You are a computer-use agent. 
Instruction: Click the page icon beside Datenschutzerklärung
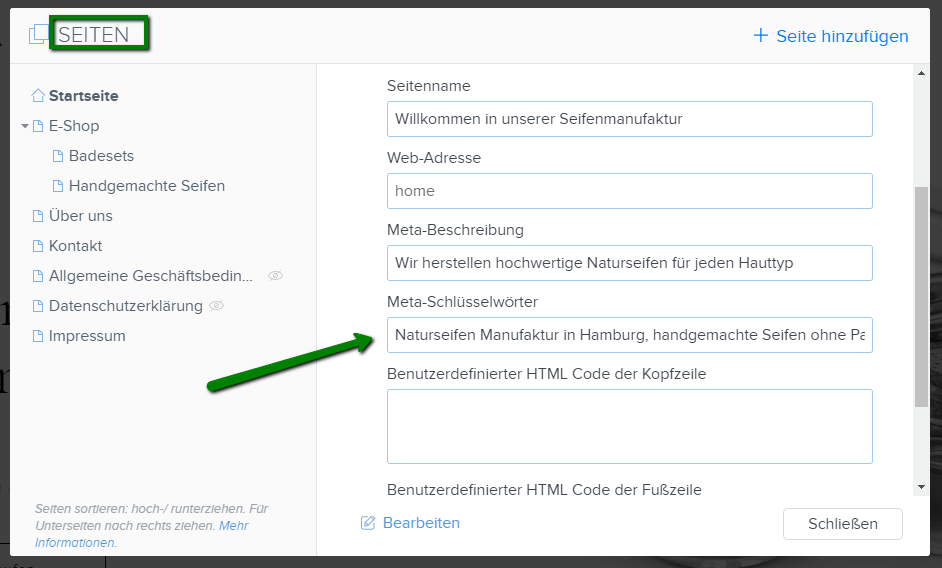pos(38,306)
